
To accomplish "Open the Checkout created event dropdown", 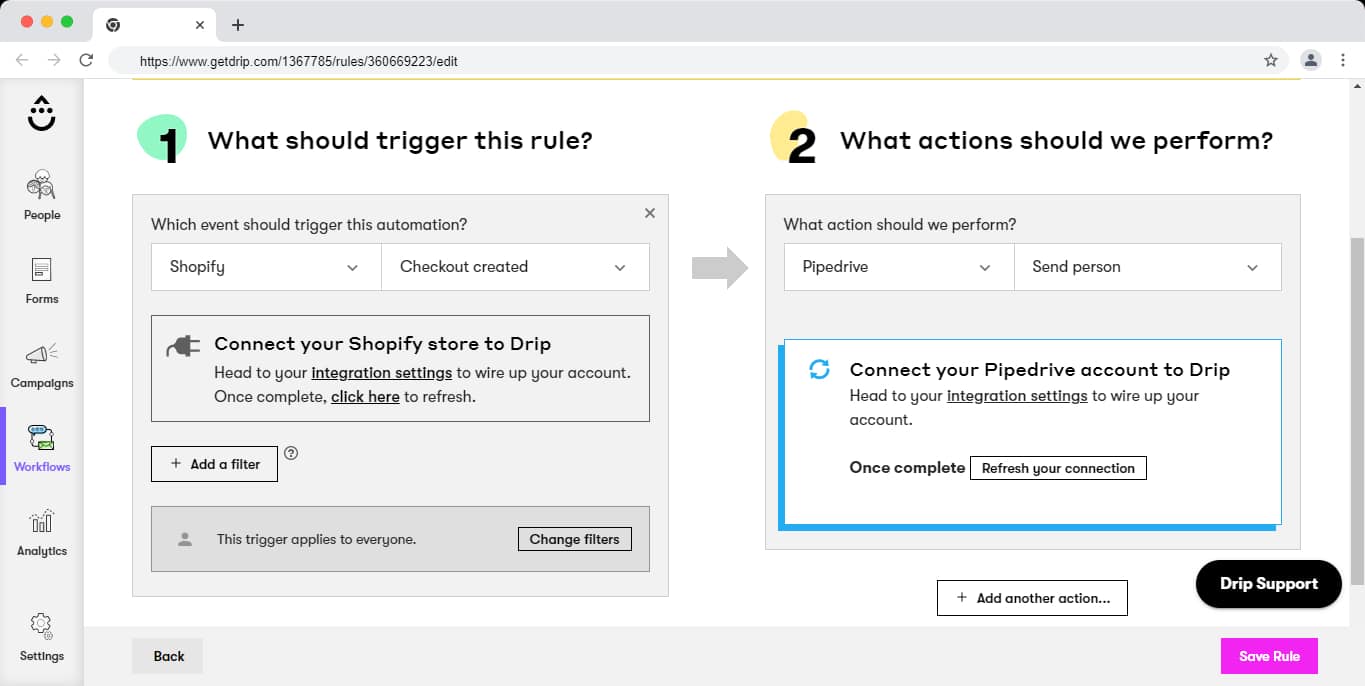I will [515, 267].
